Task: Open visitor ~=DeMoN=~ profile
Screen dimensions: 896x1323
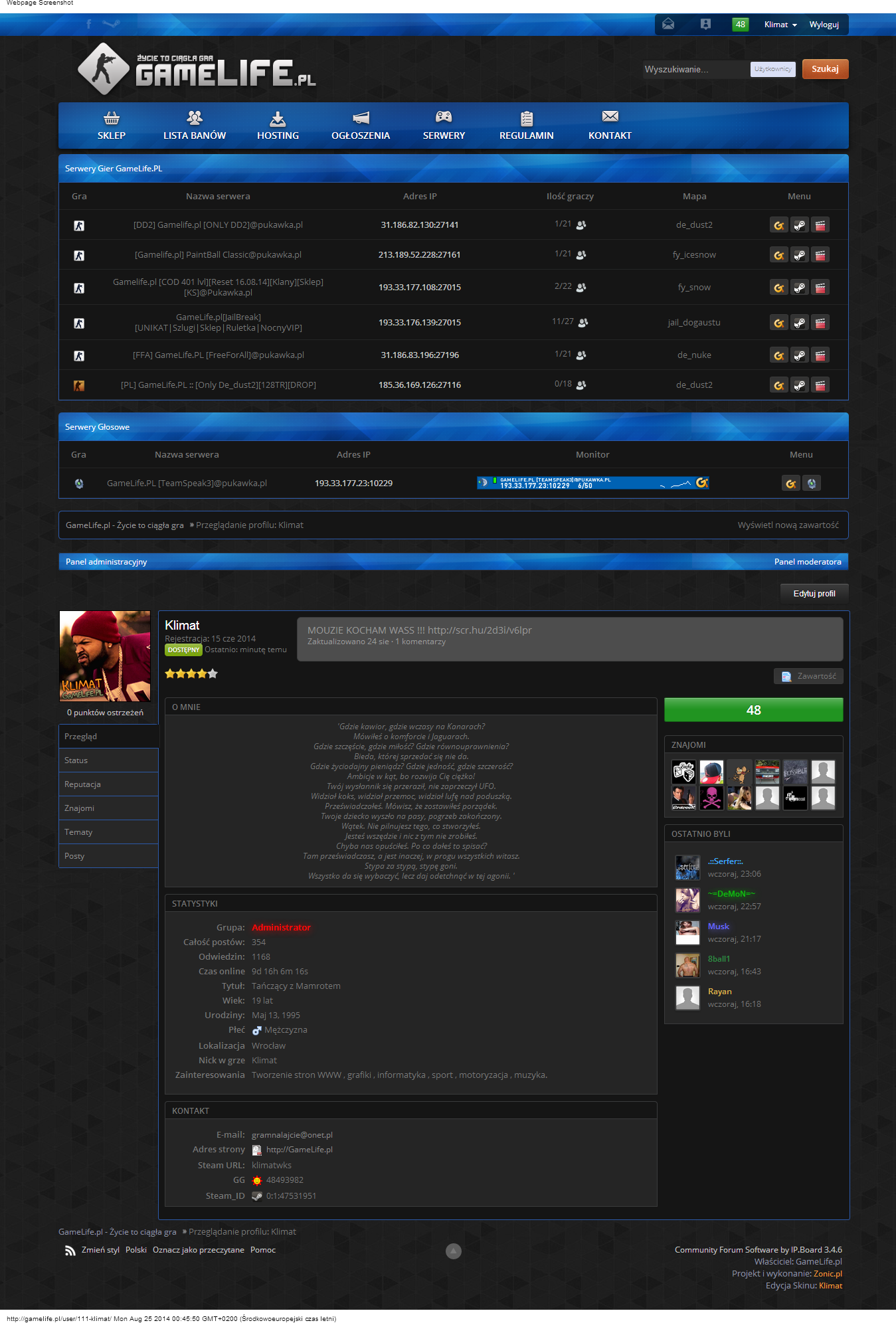Action: 731,894
